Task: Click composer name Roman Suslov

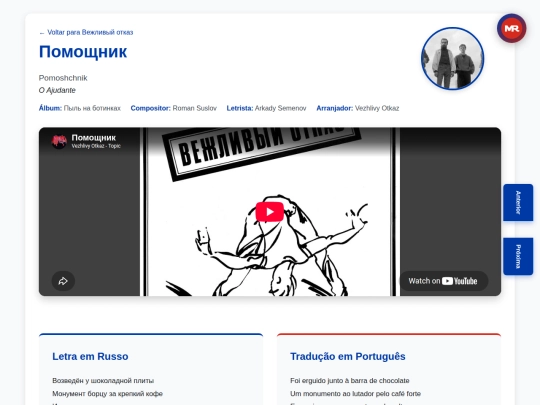Action: (195, 108)
